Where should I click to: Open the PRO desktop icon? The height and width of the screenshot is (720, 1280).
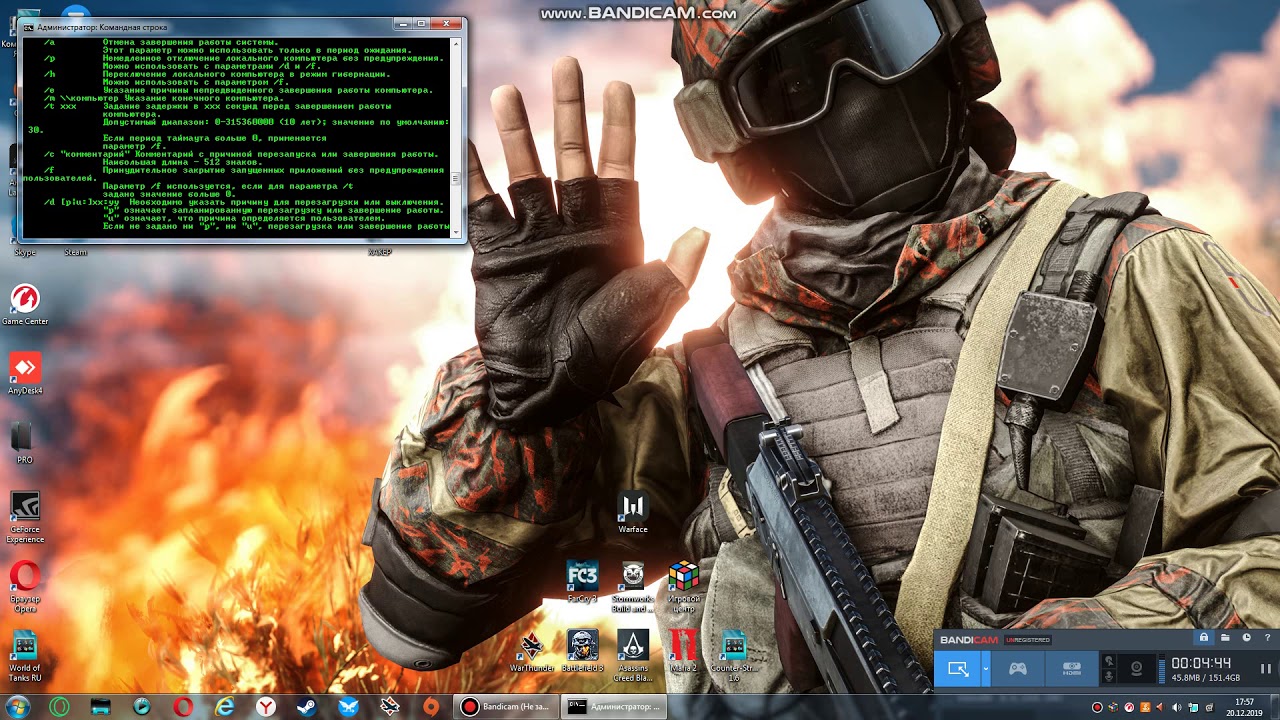pos(25,441)
